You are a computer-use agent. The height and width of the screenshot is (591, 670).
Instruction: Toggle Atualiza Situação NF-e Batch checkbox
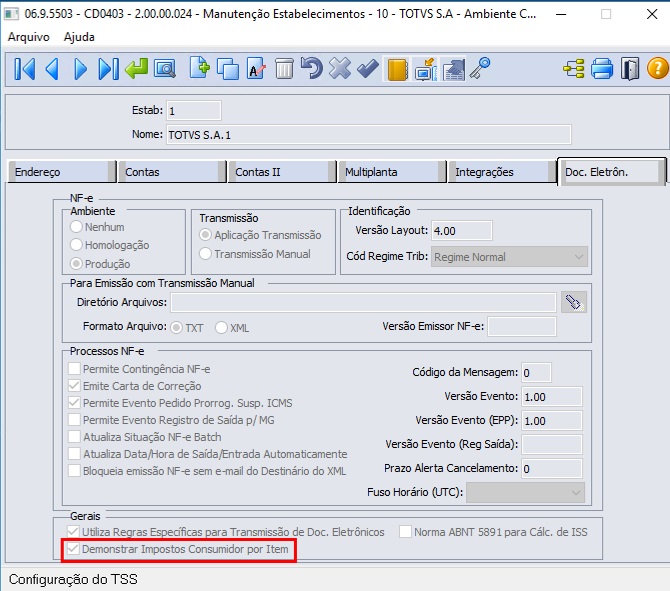(x=74, y=437)
